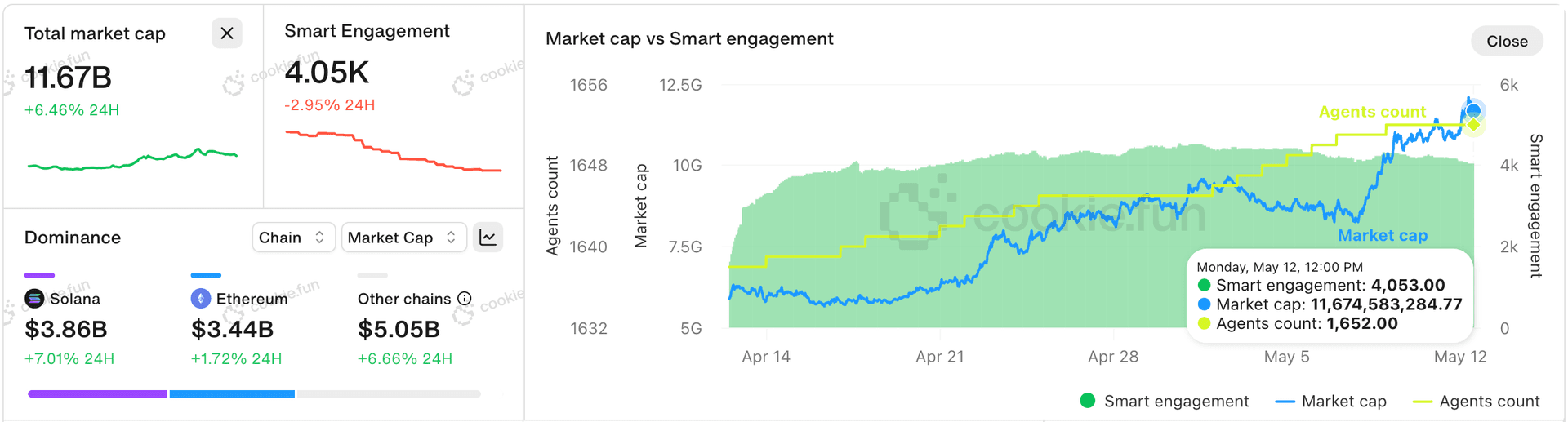Select the Total market cap card

[133, 106]
